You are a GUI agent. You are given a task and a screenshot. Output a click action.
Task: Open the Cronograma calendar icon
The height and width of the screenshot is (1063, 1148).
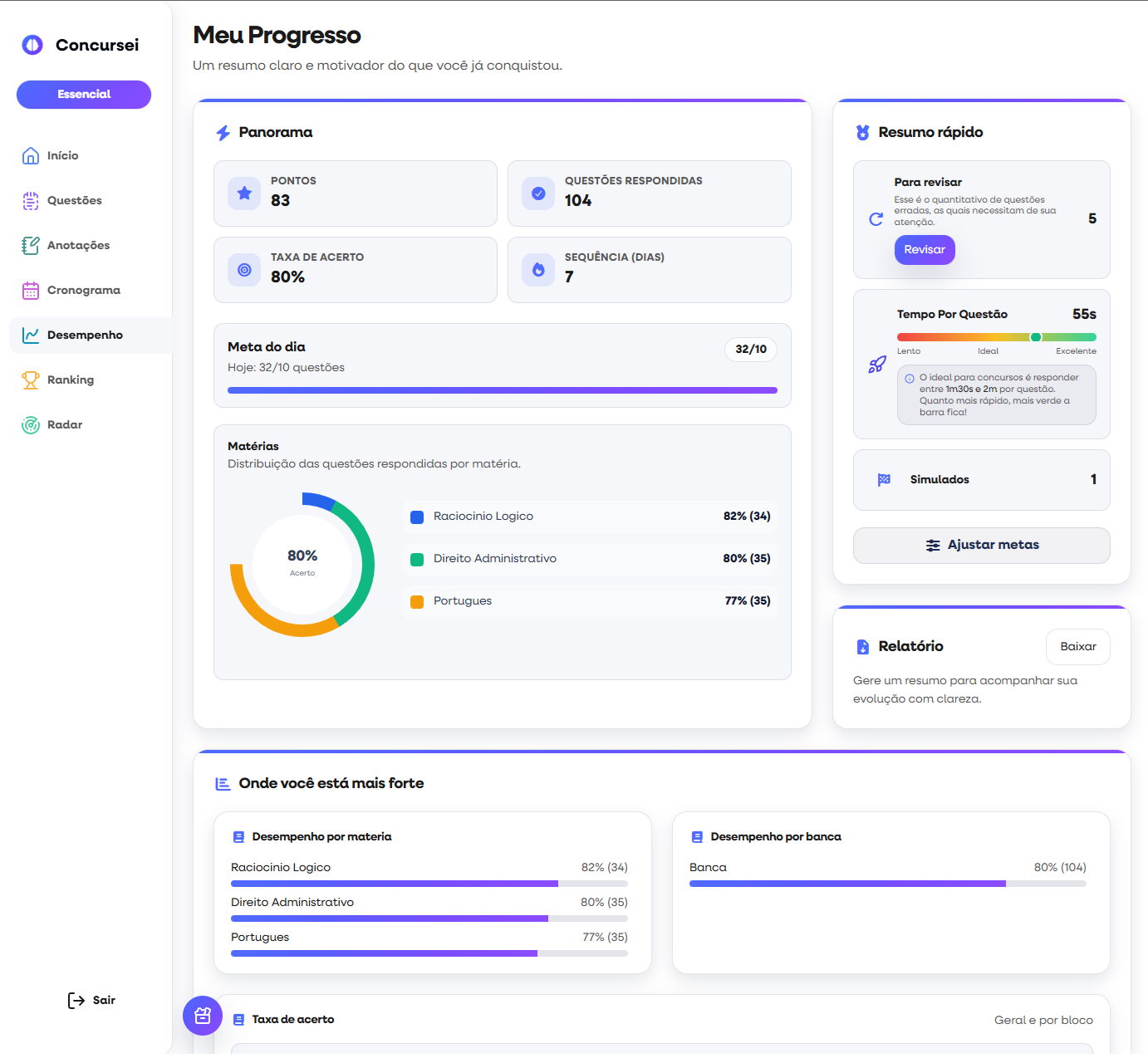click(31, 290)
